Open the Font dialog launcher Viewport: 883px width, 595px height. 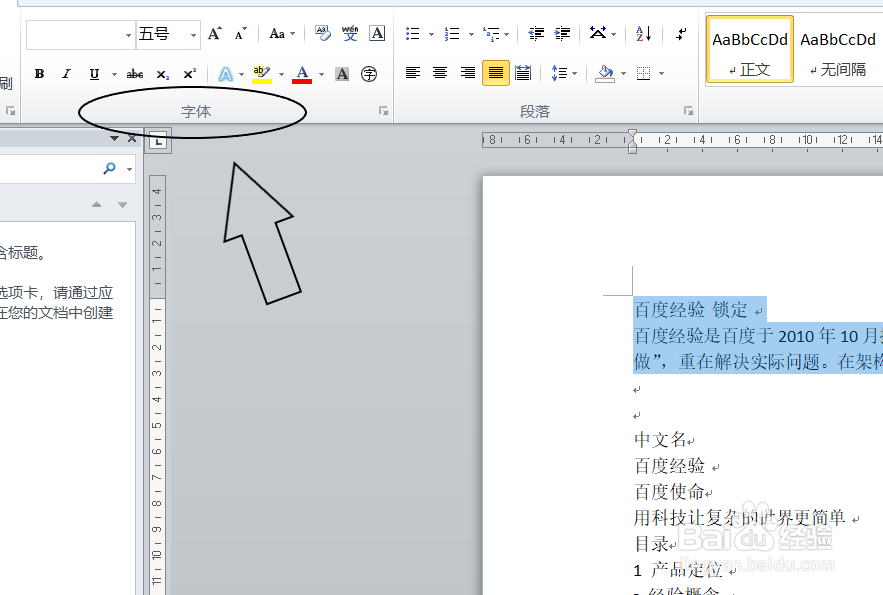(383, 111)
